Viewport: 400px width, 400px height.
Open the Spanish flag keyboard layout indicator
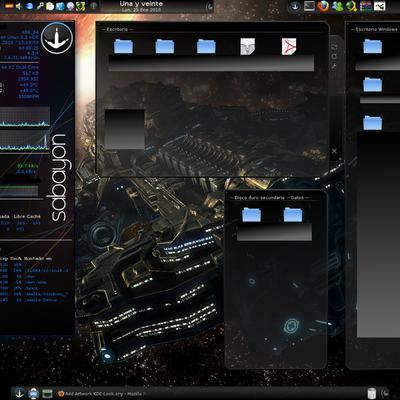click(x=9, y=6)
